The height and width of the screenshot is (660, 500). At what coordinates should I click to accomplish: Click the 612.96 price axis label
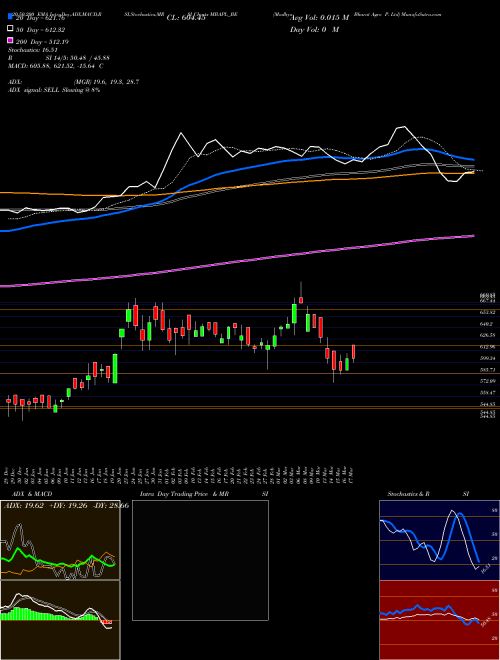(487, 347)
